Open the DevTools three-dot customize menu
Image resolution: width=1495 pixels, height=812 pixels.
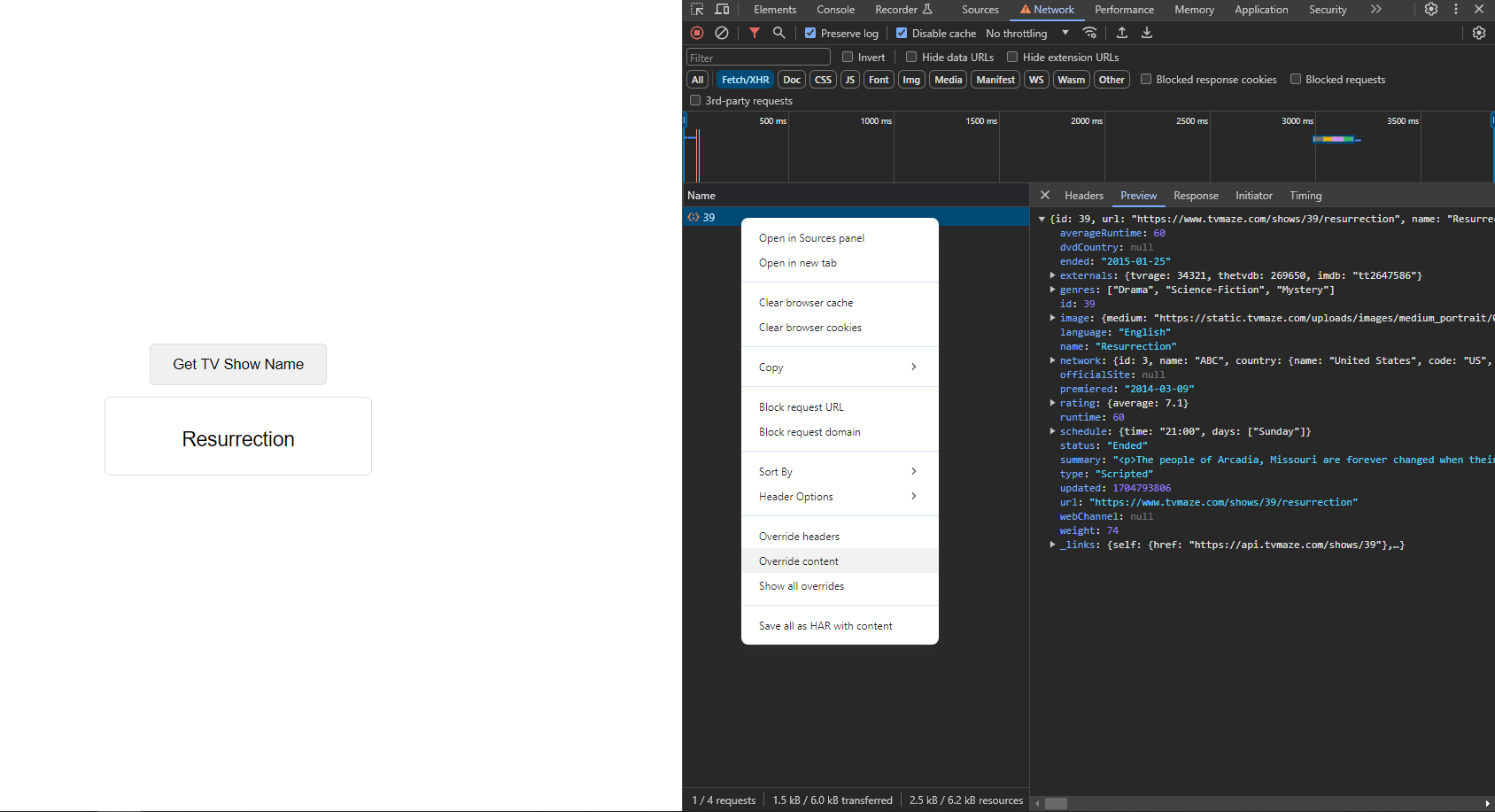coord(1456,9)
